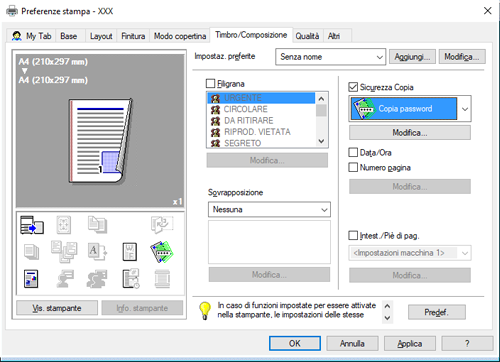
Task: Open the Copia password dropdown arrow
Action: 465,109
